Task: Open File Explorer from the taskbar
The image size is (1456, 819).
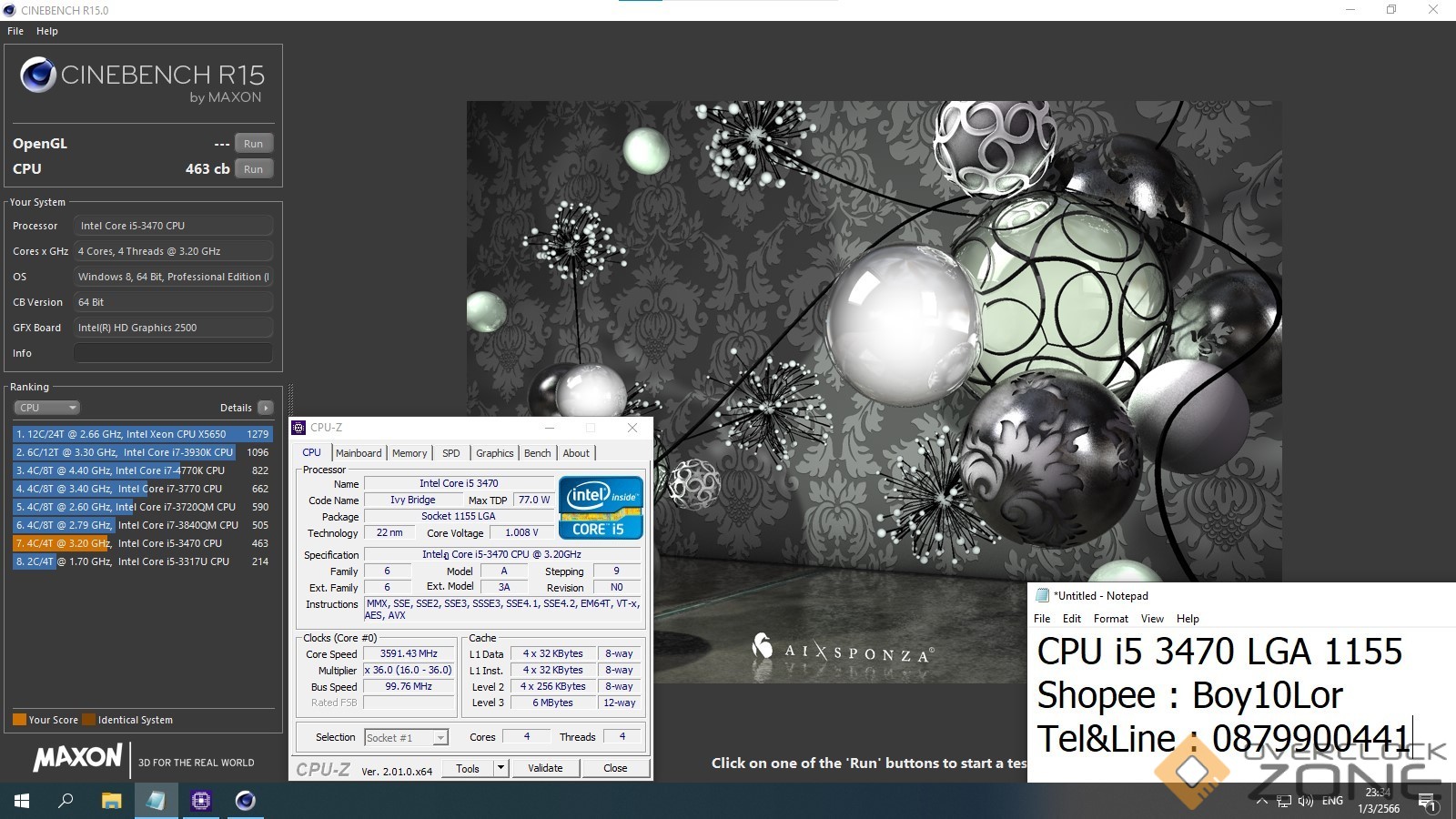Action: pos(111,801)
